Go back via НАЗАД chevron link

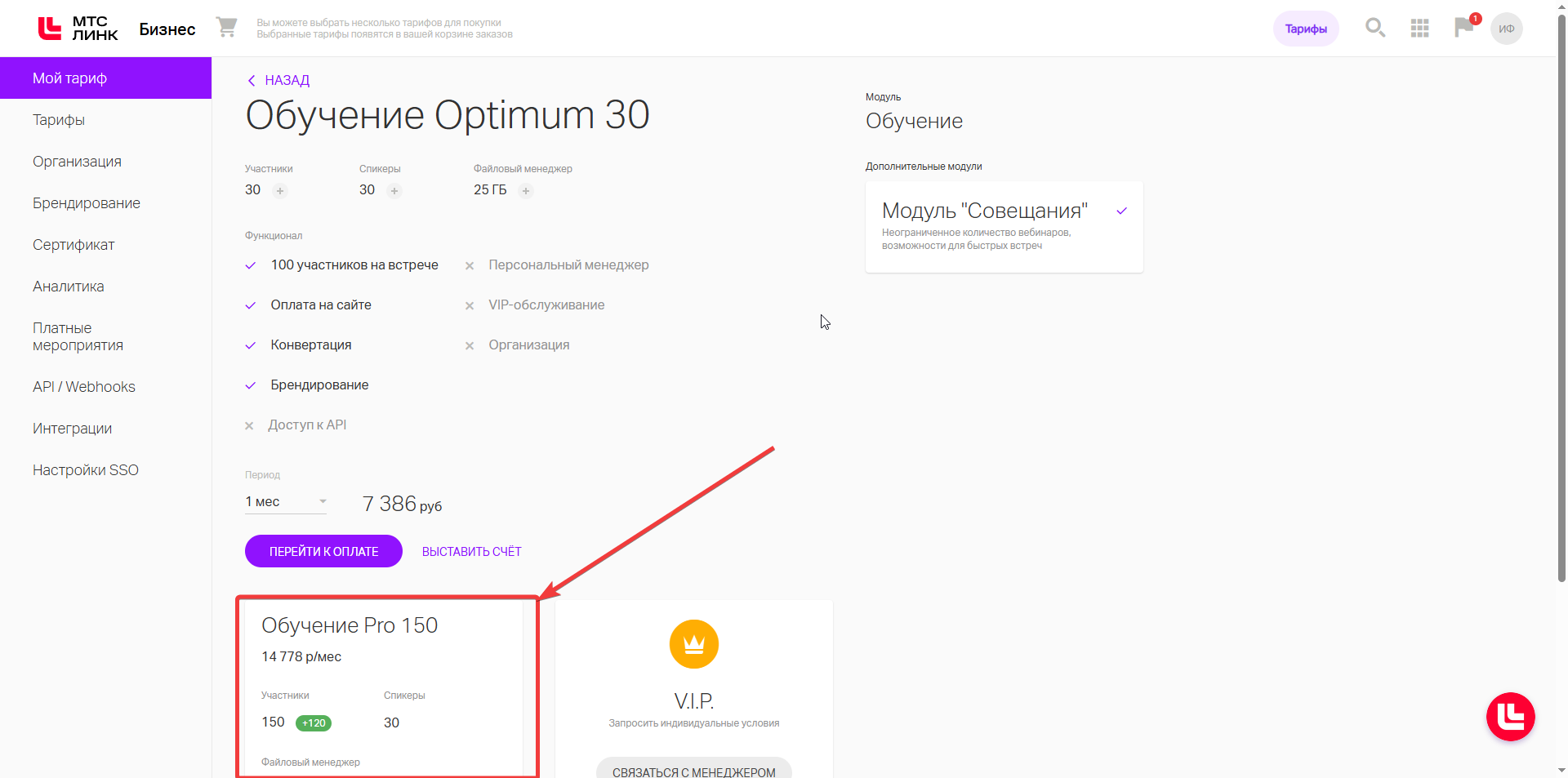[278, 80]
